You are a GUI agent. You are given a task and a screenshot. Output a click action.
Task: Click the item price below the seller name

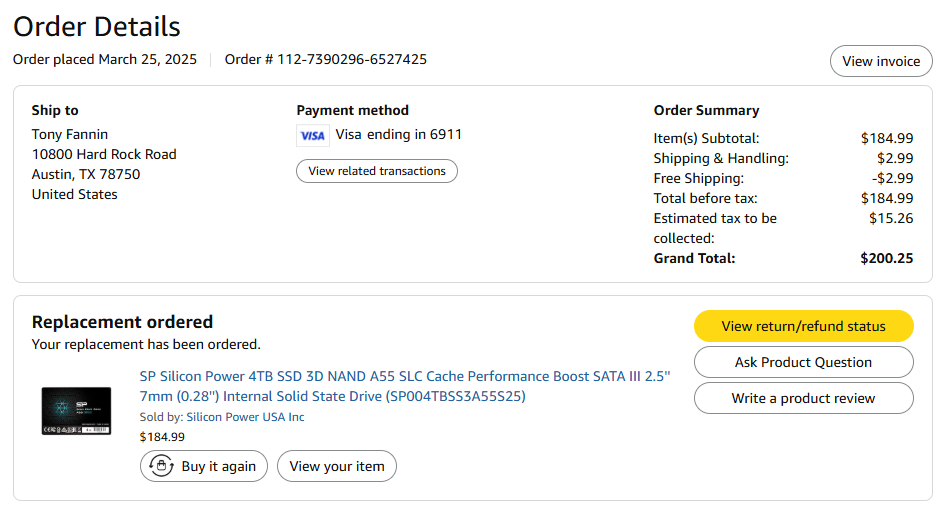coord(162,437)
